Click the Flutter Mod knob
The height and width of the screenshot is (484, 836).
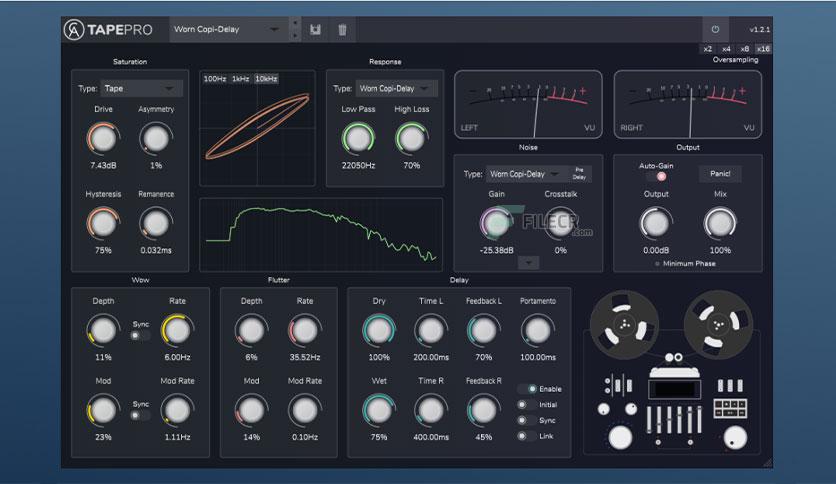tap(251, 410)
